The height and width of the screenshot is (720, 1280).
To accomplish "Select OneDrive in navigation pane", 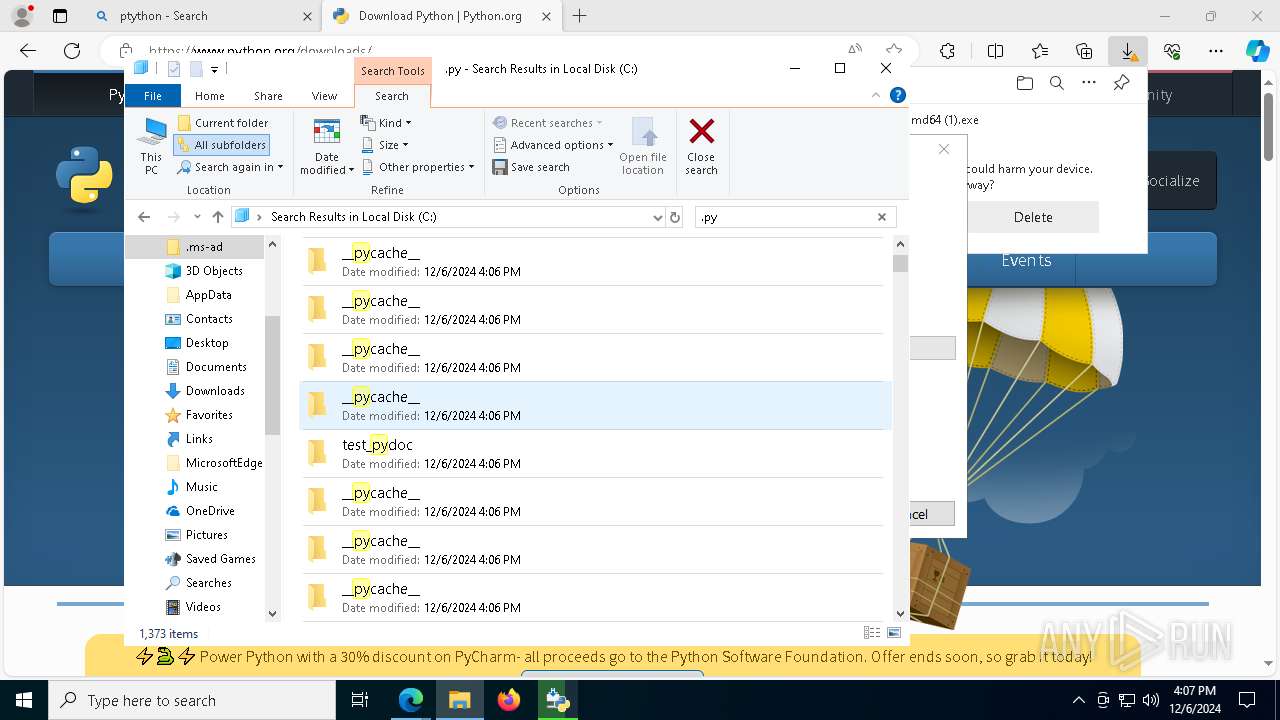I will pos(209,511).
